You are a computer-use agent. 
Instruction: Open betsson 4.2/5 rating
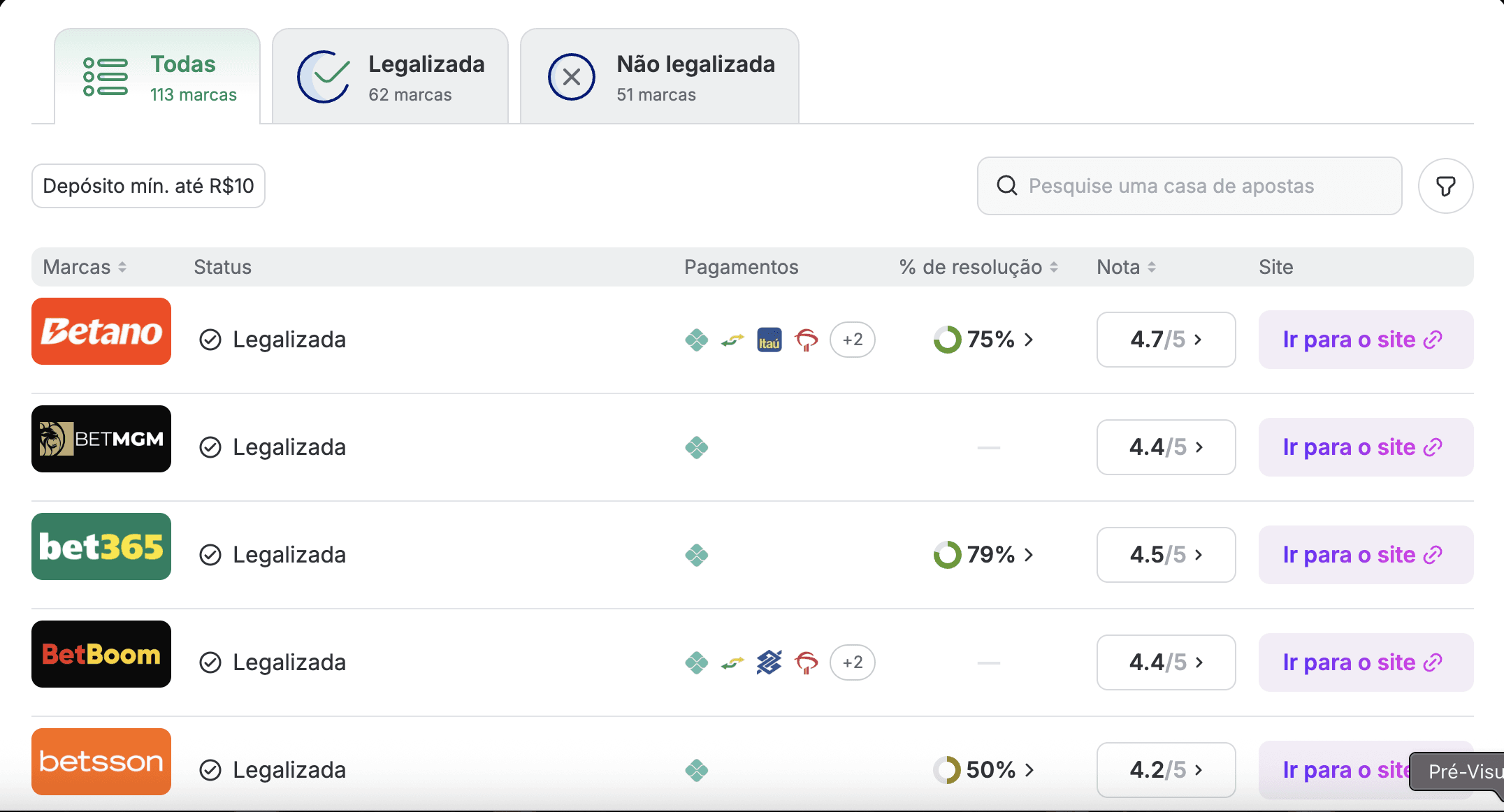click(1166, 770)
